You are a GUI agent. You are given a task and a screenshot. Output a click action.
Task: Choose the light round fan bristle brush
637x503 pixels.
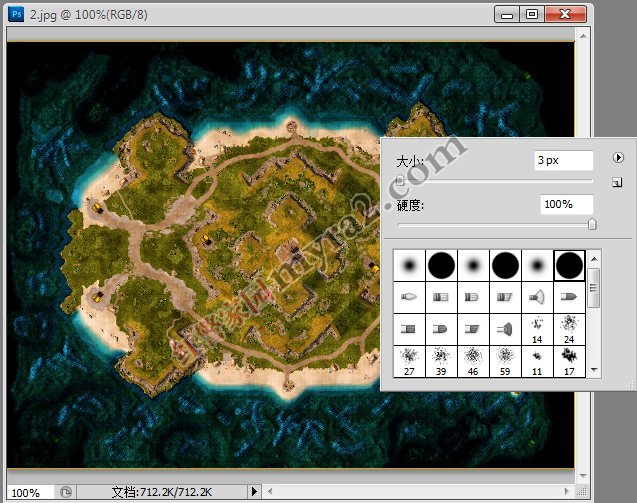(x=537, y=297)
